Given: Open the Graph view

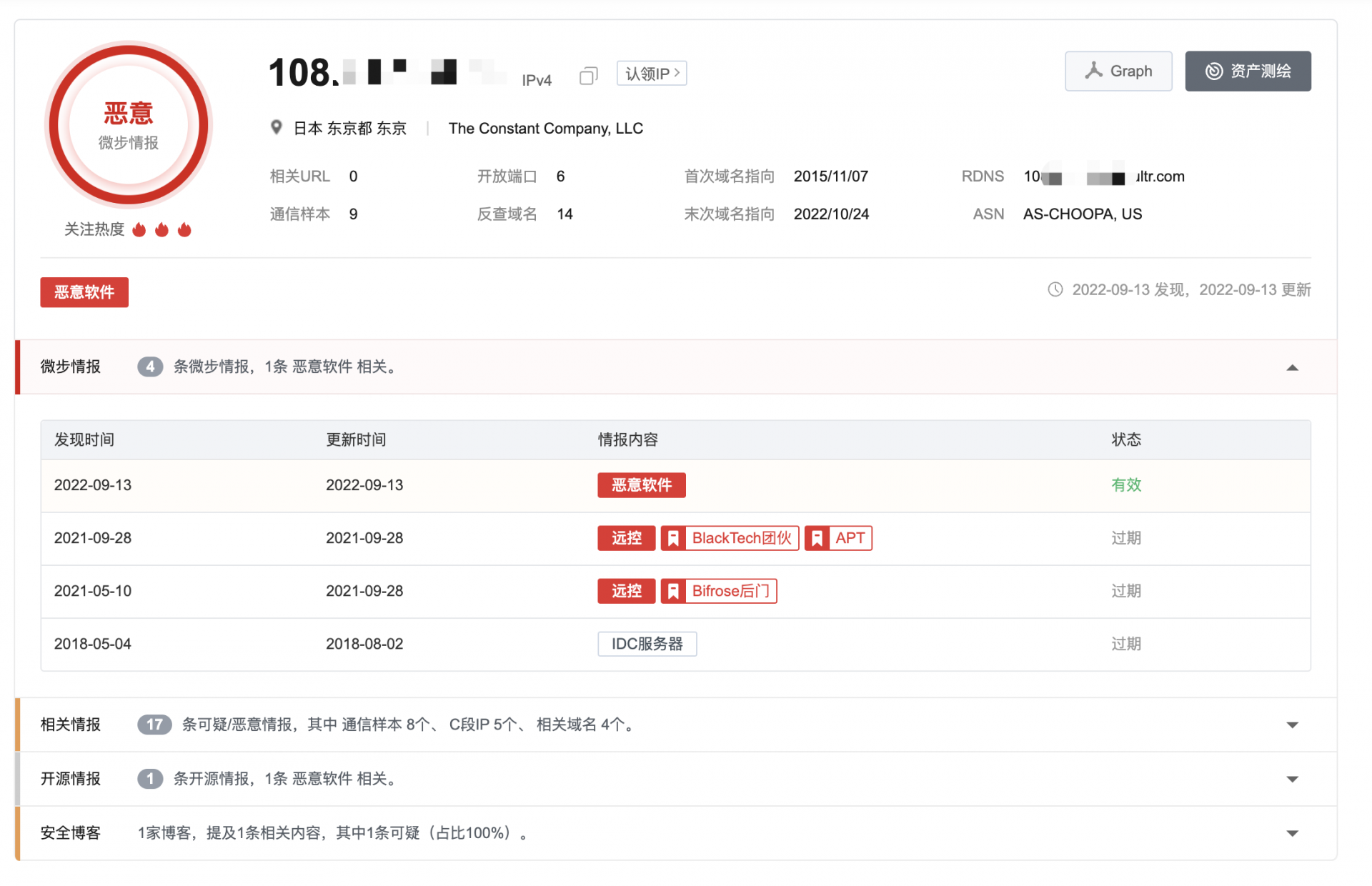Looking at the screenshot, I should click(x=1118, y=71).
